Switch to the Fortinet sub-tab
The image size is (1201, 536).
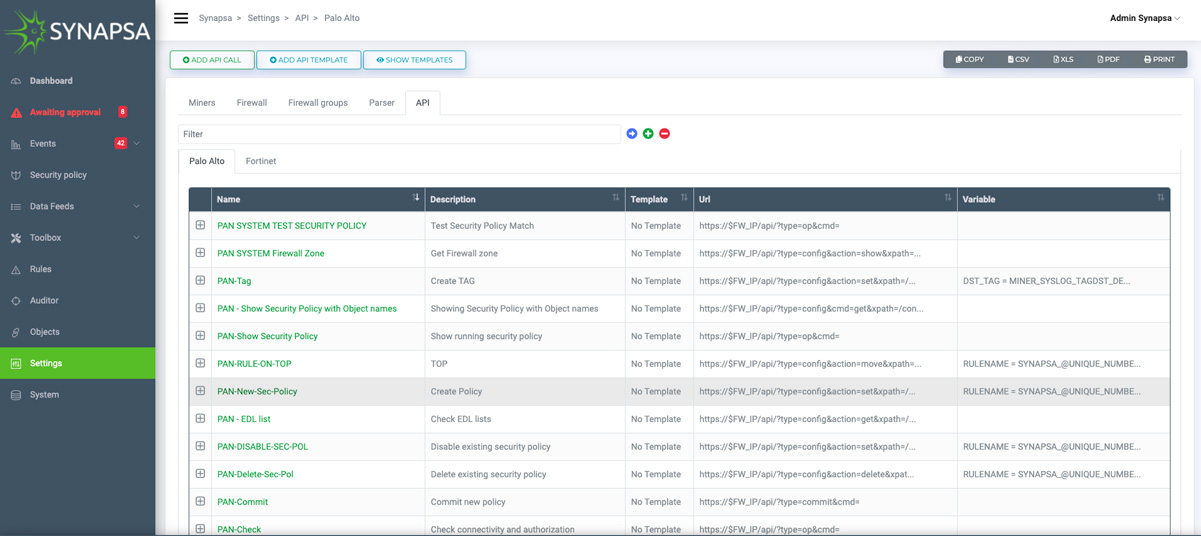(261, 161)
